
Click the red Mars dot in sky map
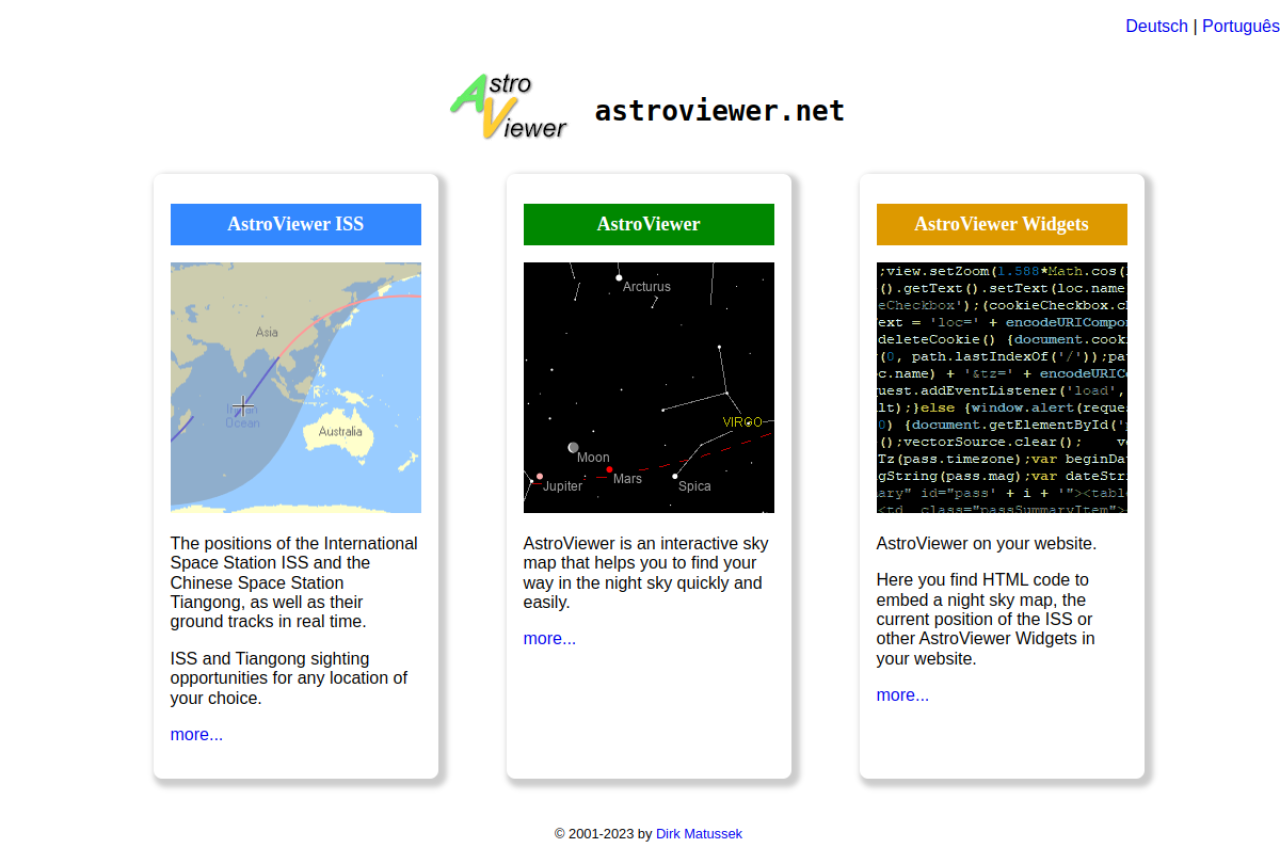pyautogui.click(x=609, y=469)
